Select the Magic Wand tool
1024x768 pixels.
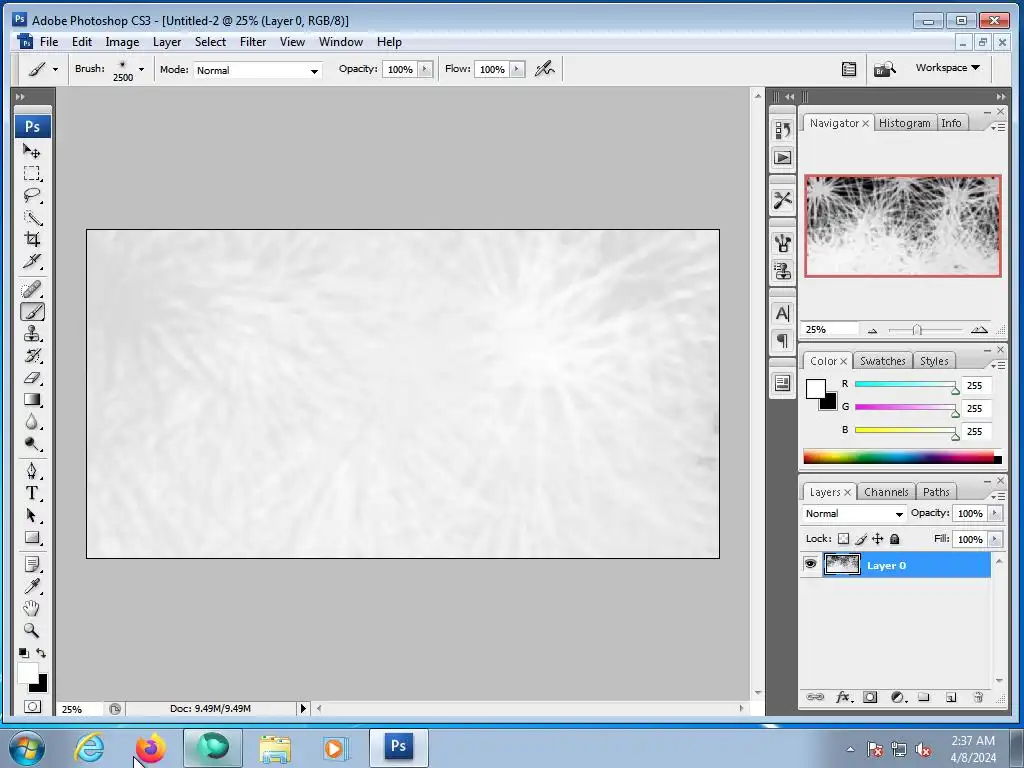(32, 217)
